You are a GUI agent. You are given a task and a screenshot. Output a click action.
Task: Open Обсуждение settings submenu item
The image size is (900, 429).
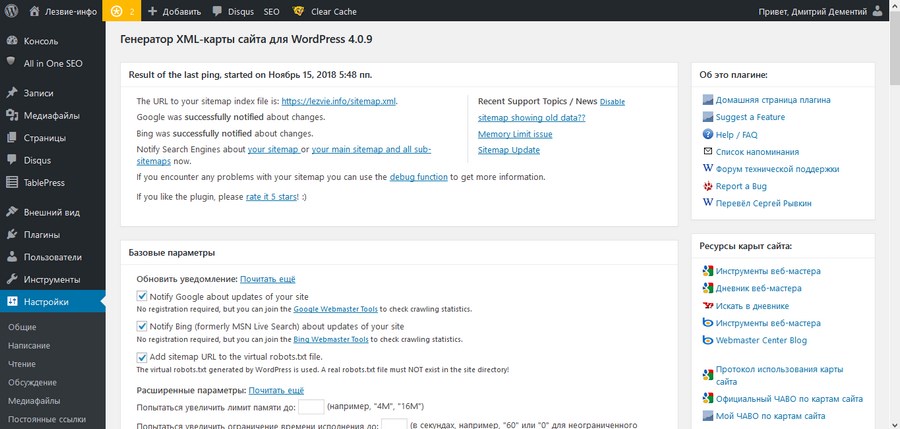coord(32,382)
